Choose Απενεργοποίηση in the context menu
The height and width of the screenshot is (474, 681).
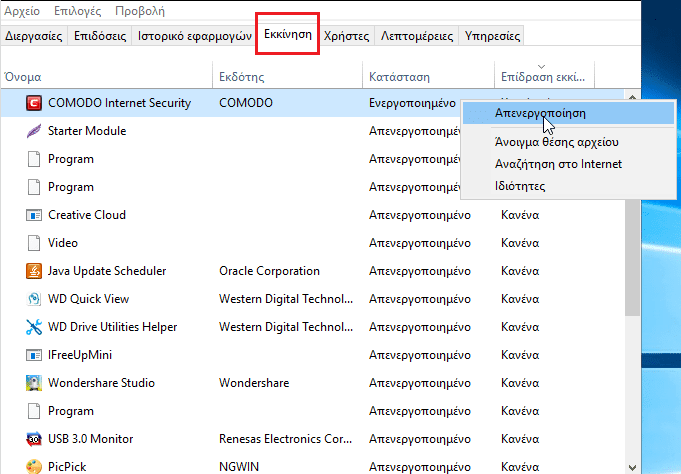(x=568, y=113)
